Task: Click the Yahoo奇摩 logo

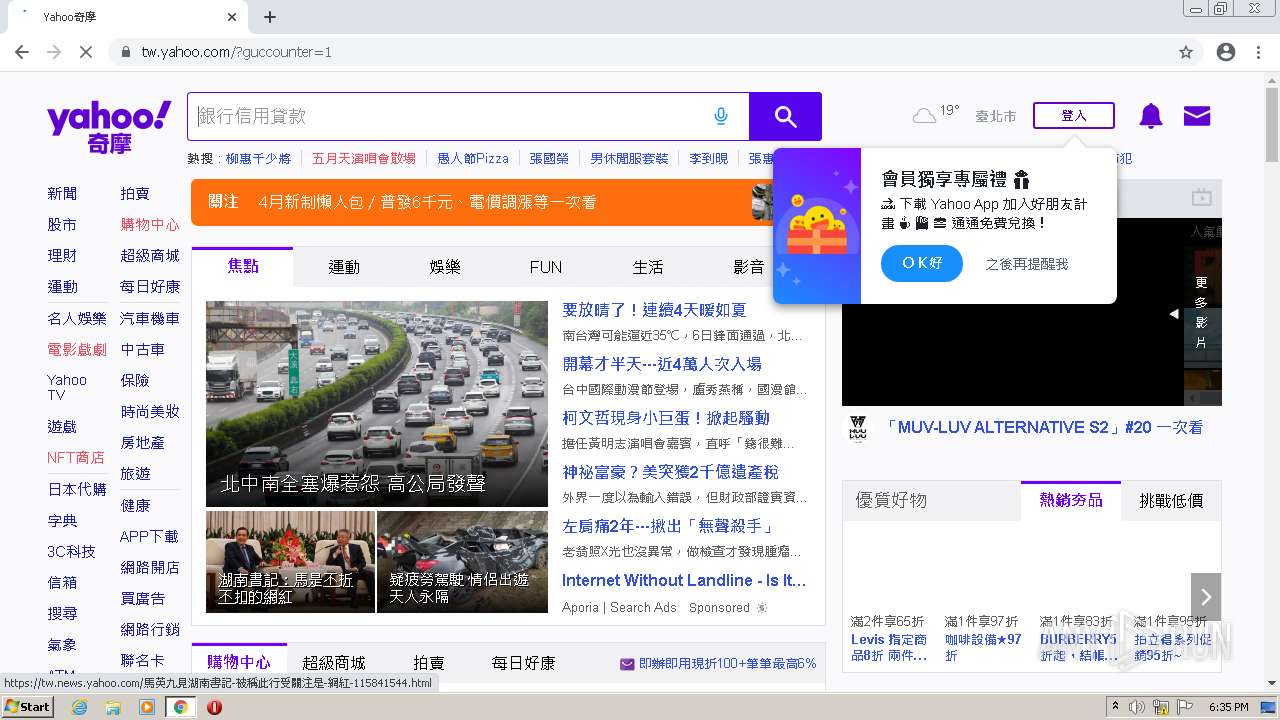Action: (108, 126)
